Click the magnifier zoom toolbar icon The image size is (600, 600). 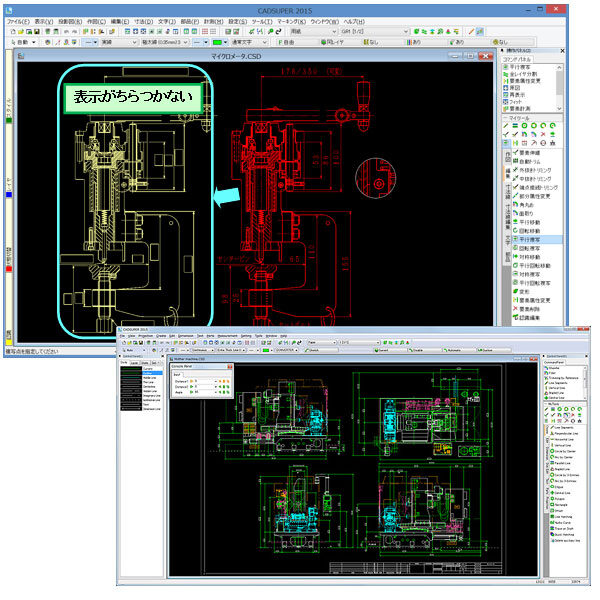pos(271,32)
